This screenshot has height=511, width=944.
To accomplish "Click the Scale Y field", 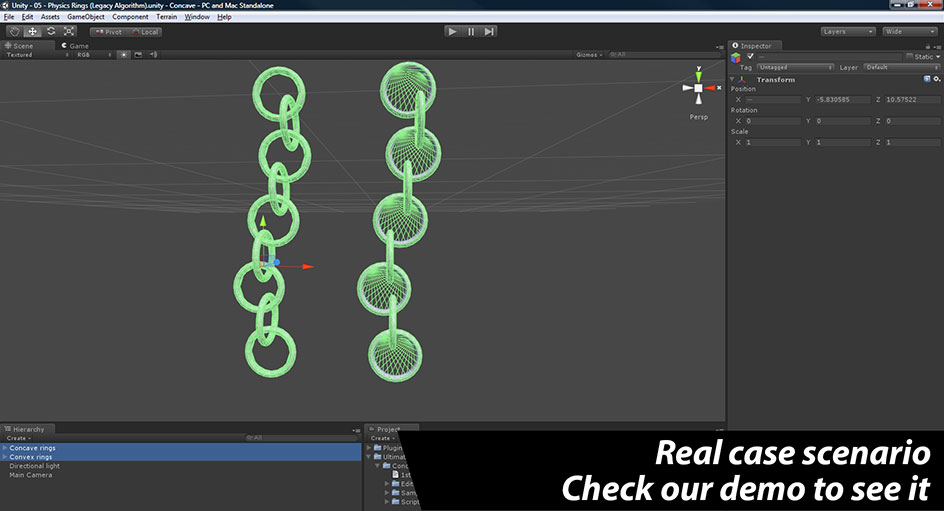I will [x=843, y=142].
